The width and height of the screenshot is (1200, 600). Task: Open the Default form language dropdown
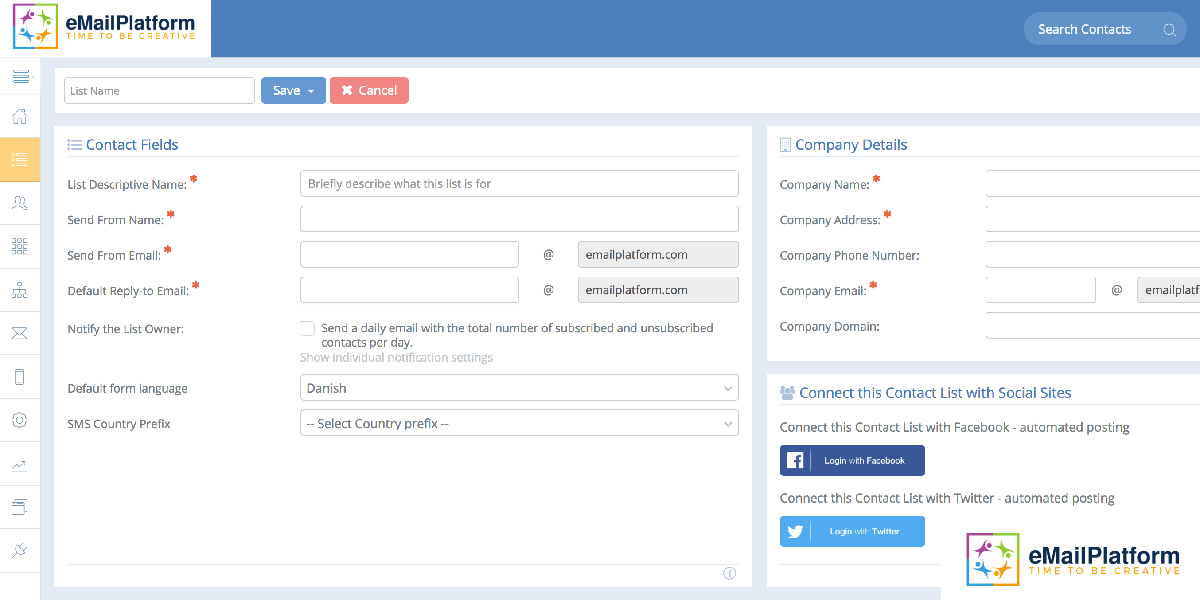point(519,388)
